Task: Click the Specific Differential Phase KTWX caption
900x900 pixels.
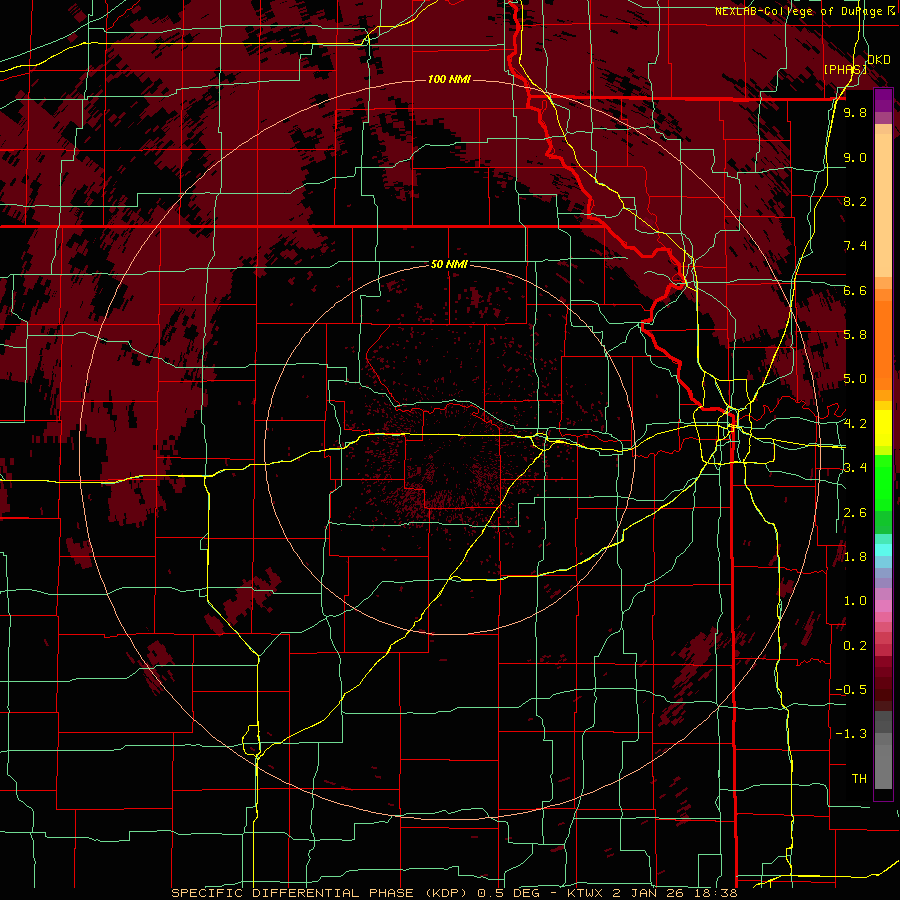Action: click(x=454, y=893)
